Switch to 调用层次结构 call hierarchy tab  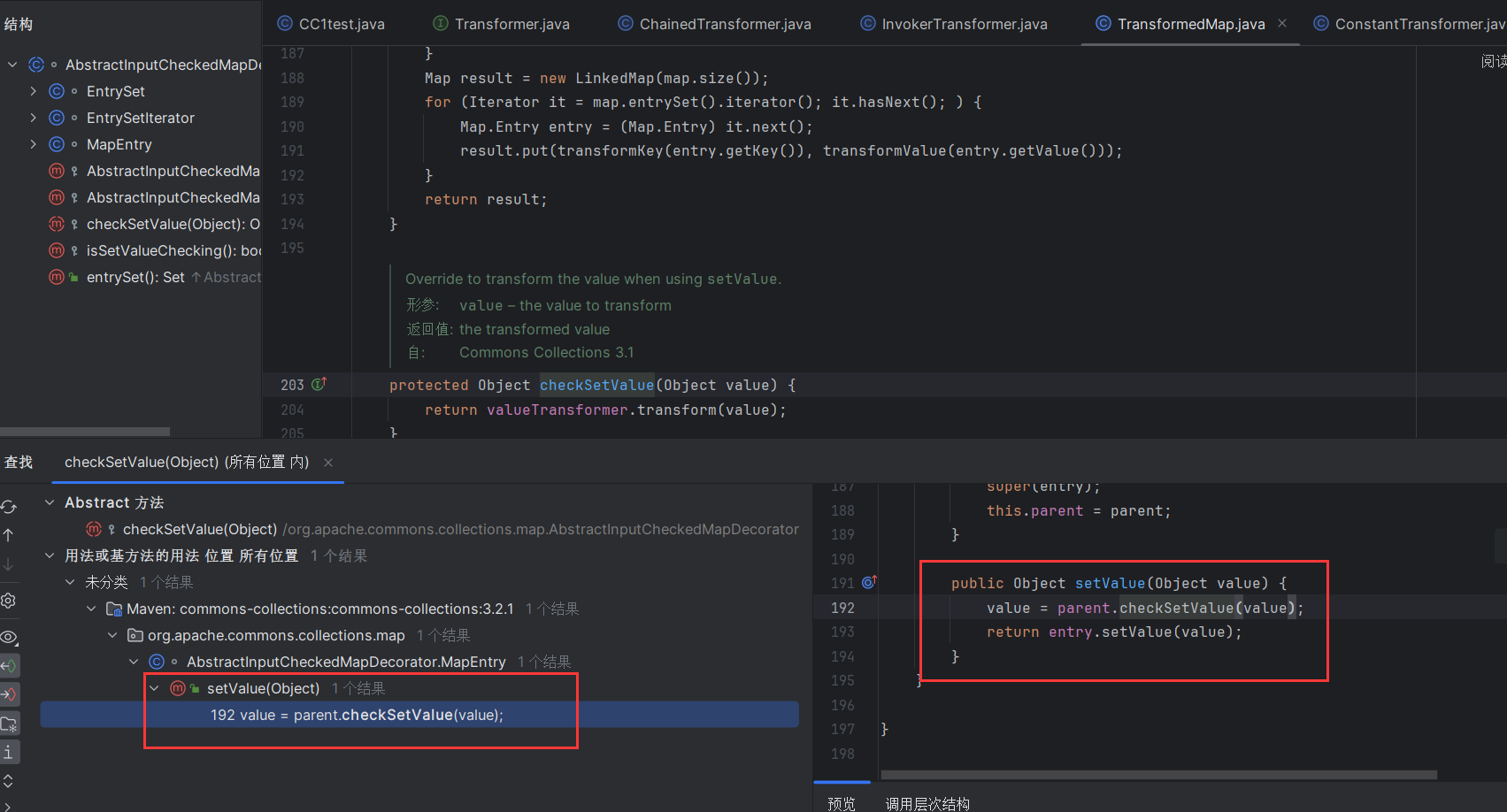coord(927,802)
